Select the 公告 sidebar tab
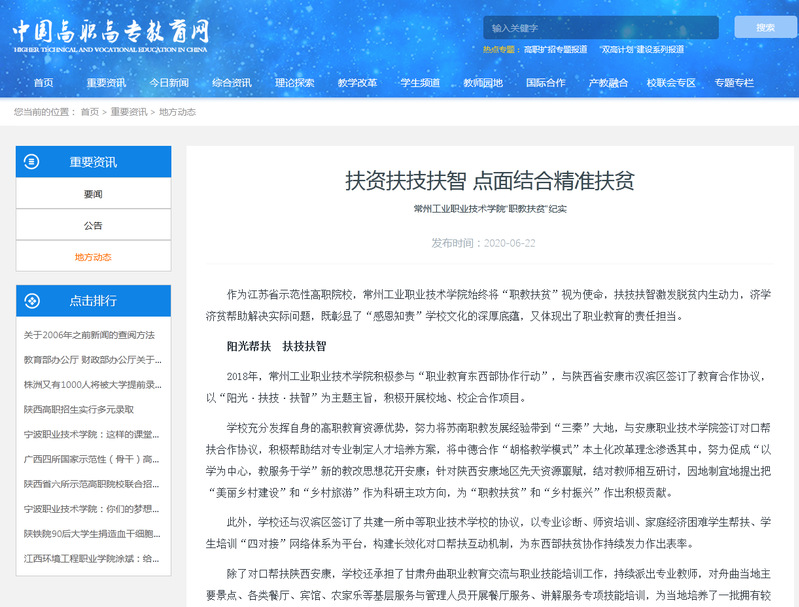Image resolution: width=799 pixels, height=607 pixels. click(93, 225)
